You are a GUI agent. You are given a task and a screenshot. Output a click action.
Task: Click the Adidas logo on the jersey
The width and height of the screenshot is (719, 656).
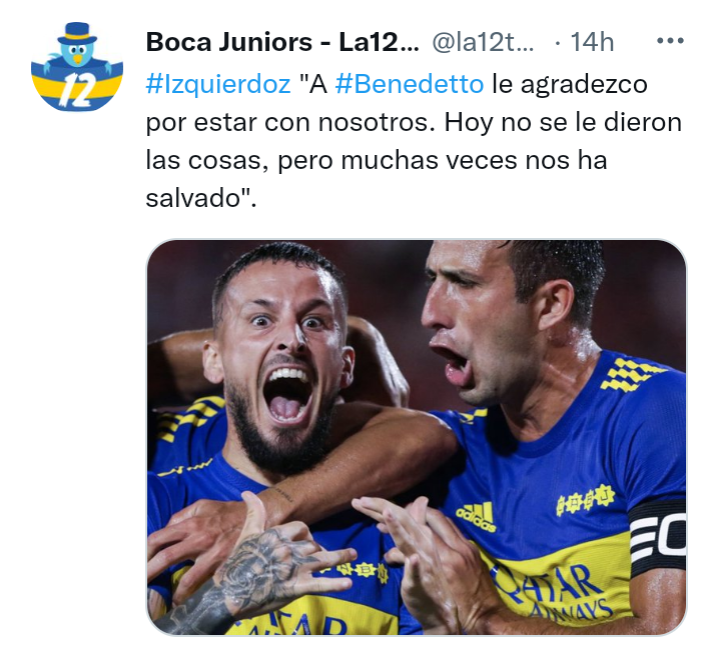pyautogui.click(x=476, y=517)
